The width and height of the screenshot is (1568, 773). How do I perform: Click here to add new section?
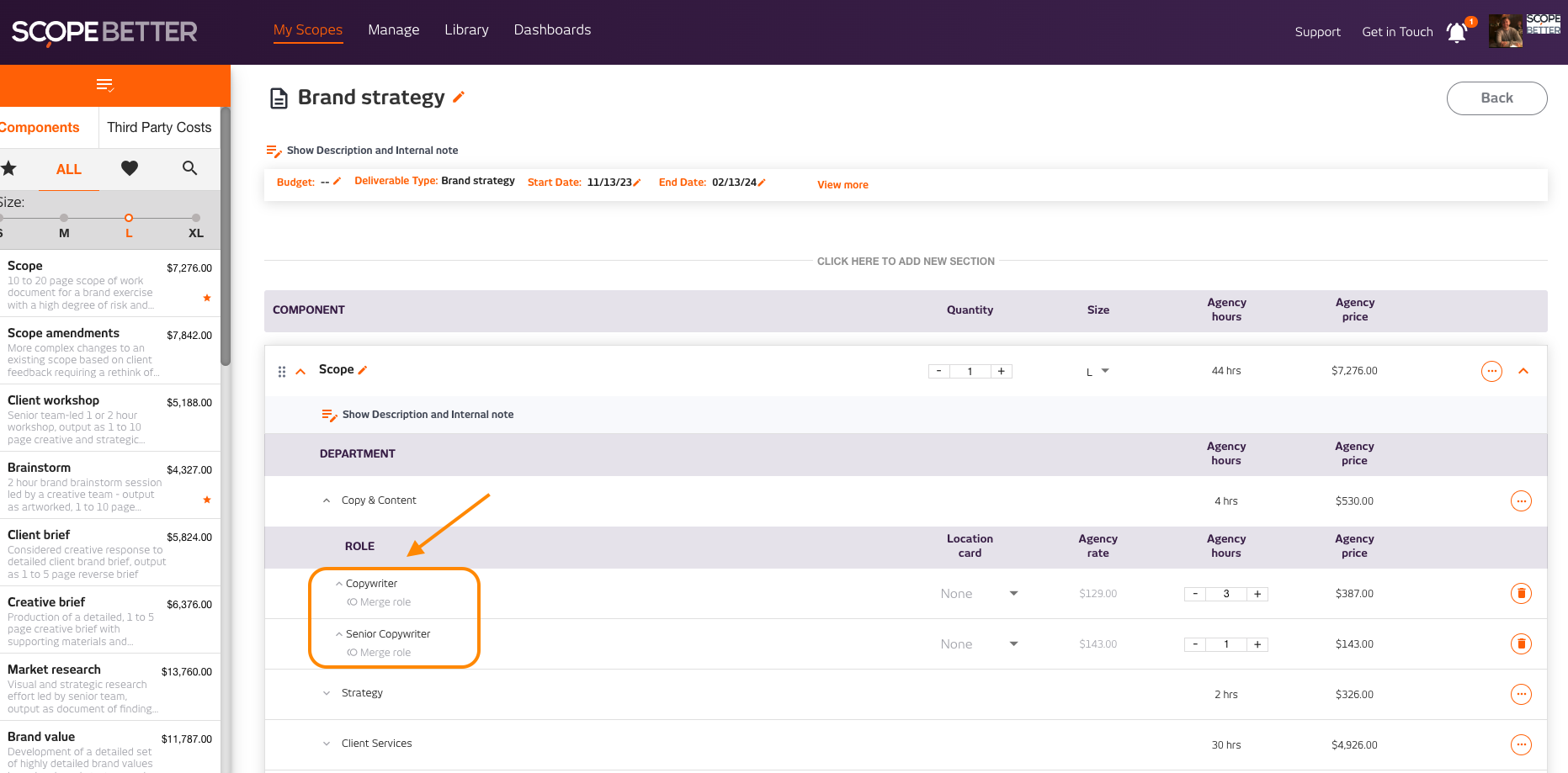(x=906, y=262)
